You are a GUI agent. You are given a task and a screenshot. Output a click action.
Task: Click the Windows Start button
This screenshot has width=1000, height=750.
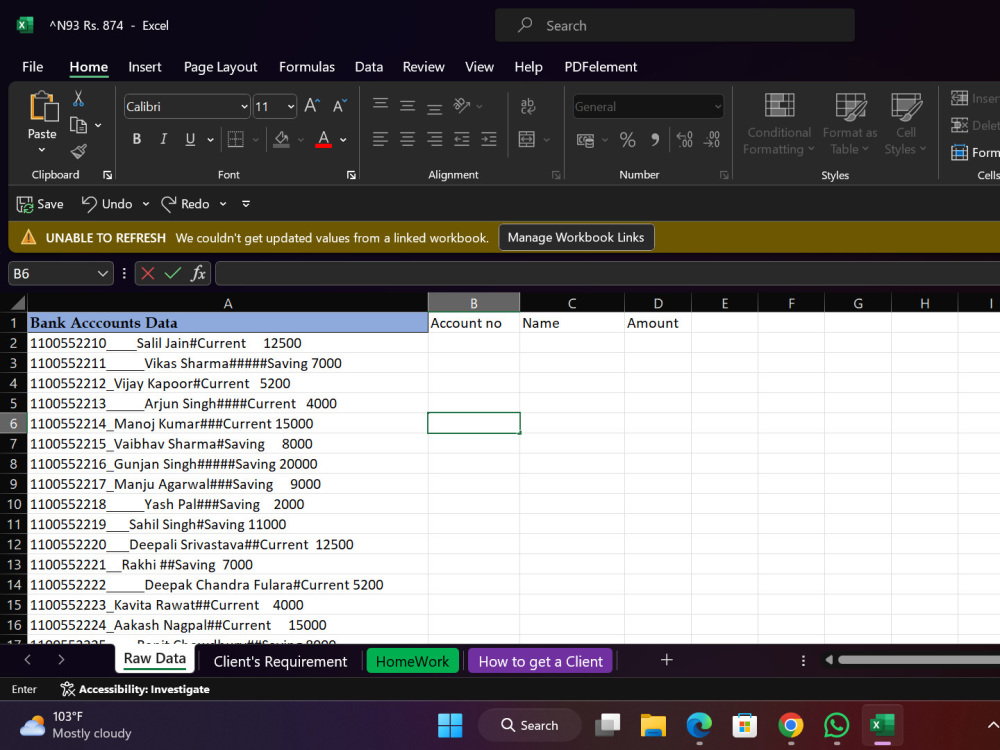click(x=450, y=725)
